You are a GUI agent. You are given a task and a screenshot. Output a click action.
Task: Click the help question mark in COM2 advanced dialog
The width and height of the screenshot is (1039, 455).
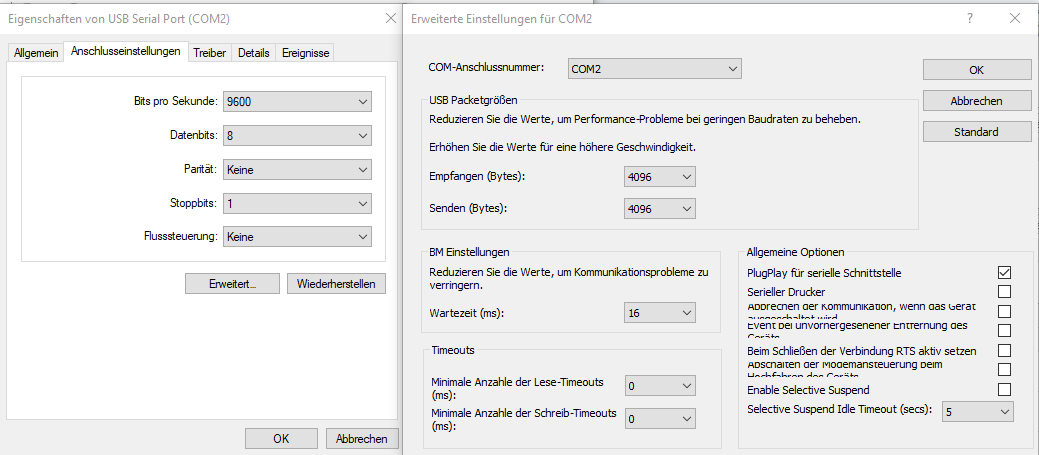[970, 18]
